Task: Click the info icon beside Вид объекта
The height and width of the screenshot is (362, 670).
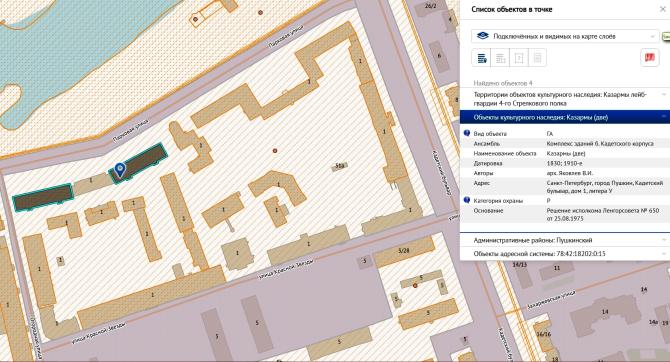Action: [x=467, y=133]
